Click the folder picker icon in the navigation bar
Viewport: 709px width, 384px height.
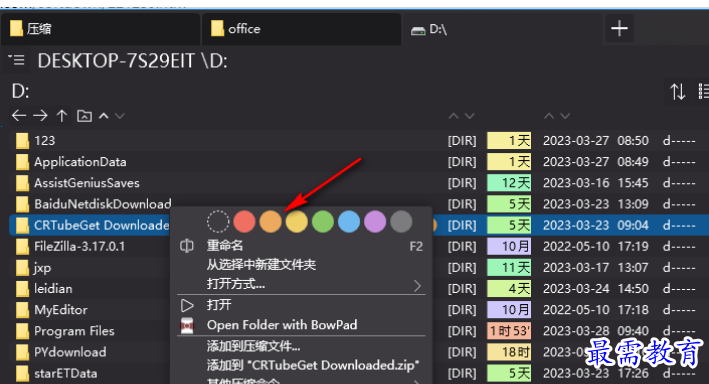tap(84, 116)
